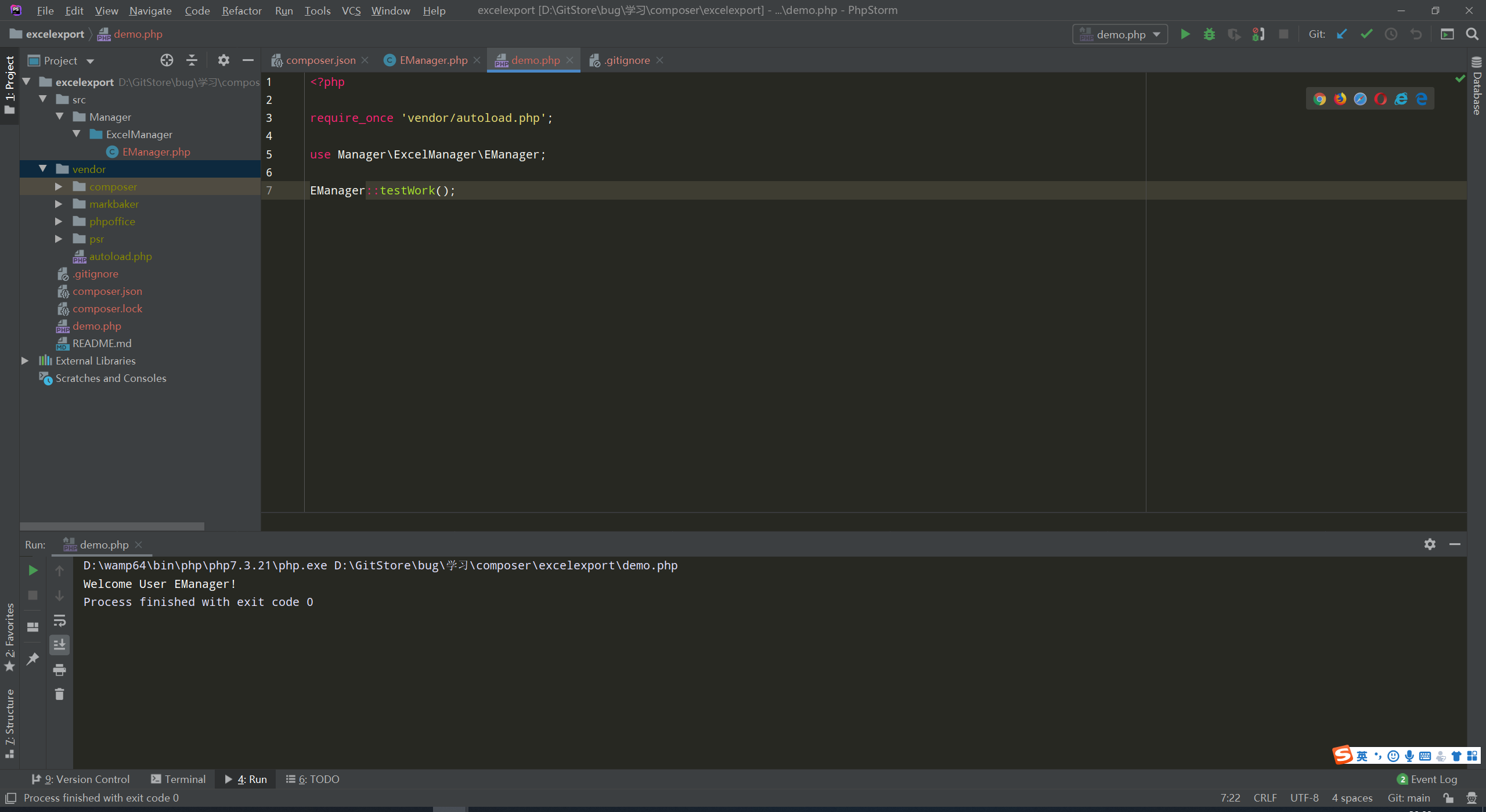The image size is (1486, 812).
Task: Click Git commit checkmark icon
Action: (x=1366, y=34)
